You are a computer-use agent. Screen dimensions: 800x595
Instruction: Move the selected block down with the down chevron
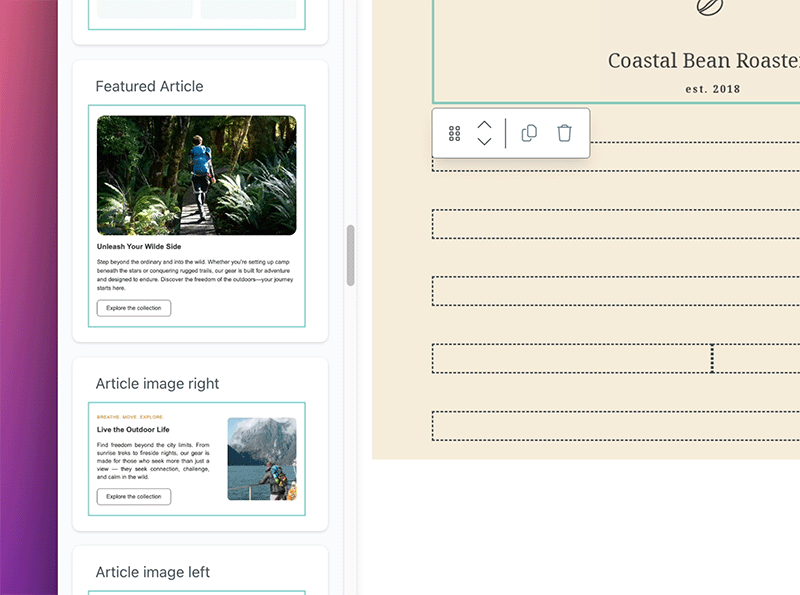485,142
